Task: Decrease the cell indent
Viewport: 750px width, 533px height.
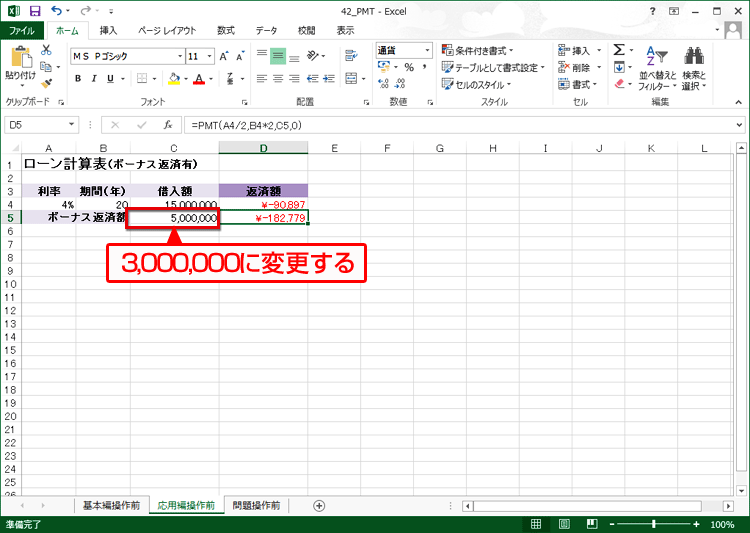Action: [x=312, y=78]
